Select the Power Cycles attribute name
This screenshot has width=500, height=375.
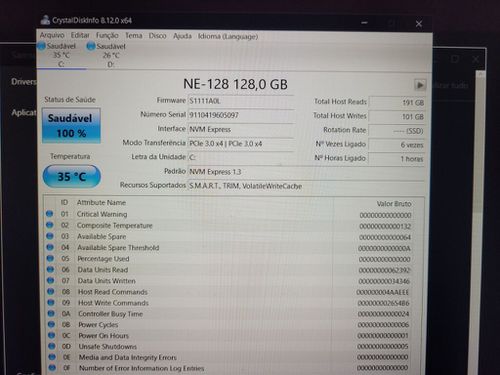pyautogui.click(x=98, y=325)
